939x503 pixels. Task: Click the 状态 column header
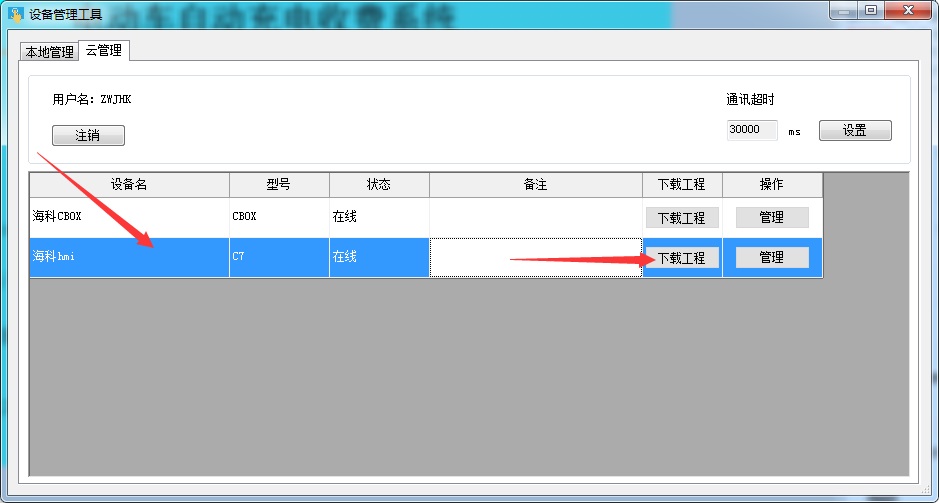coord(379,185)
